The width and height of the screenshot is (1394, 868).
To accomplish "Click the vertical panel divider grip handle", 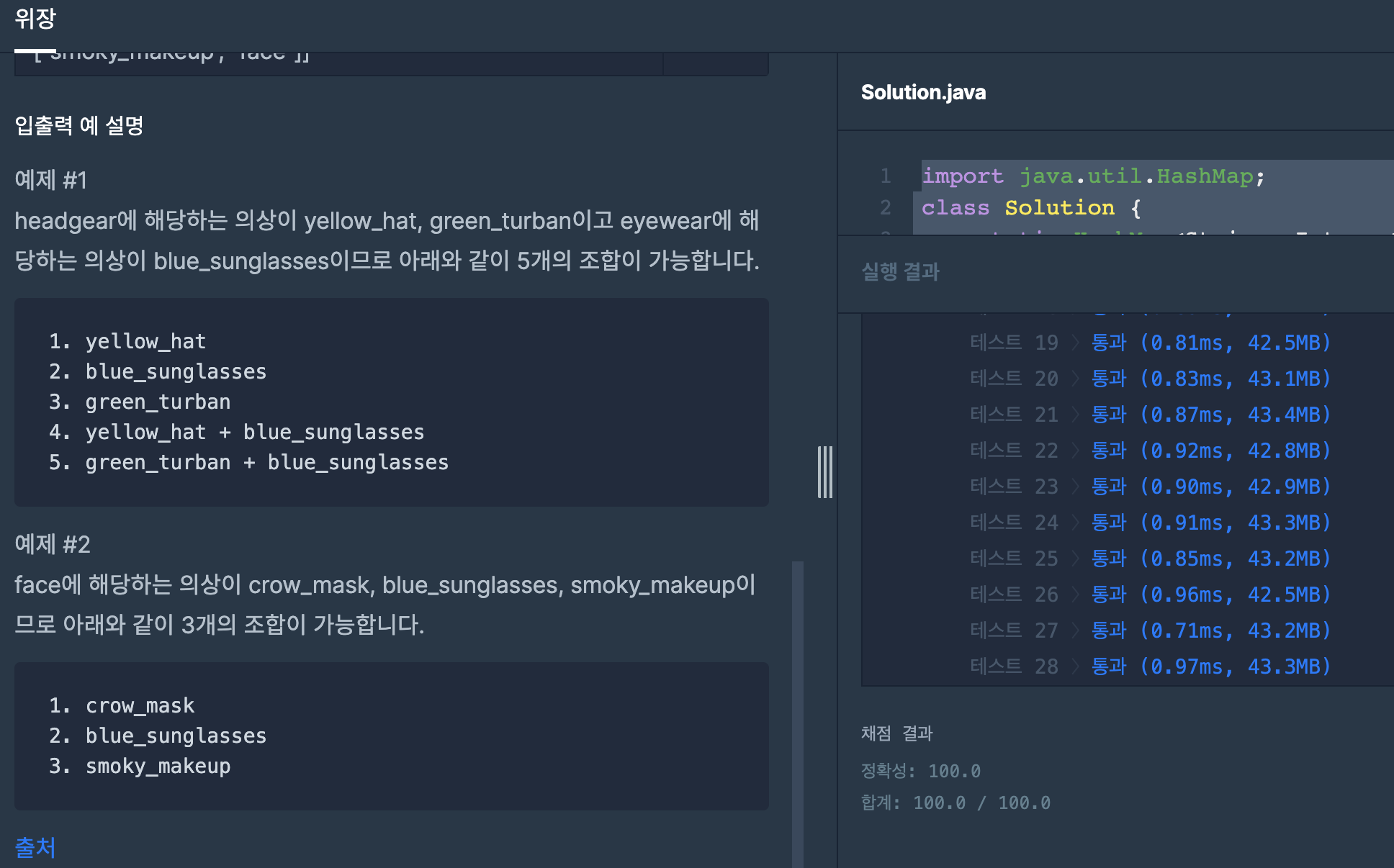I will tap(825, 472).
